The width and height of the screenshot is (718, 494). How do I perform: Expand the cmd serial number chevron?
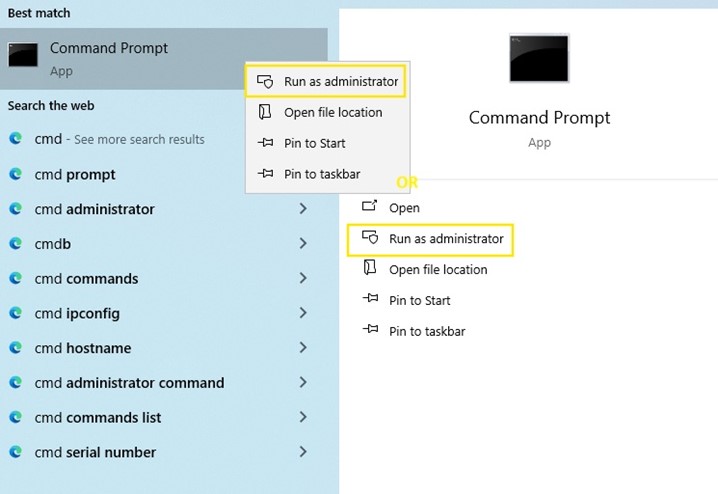pos(303,452)
